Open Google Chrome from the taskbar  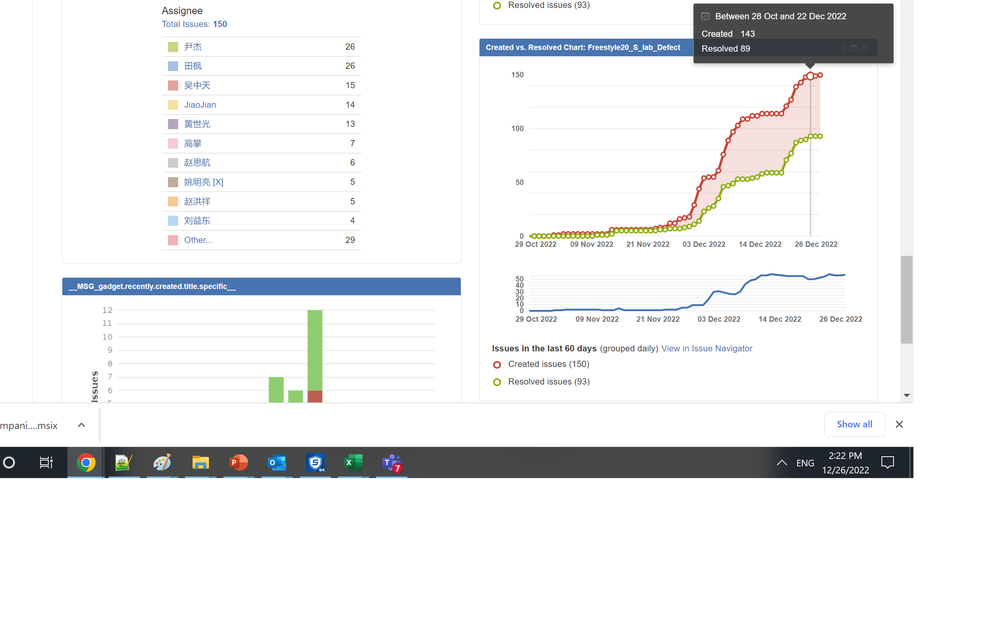click(86, 463)
